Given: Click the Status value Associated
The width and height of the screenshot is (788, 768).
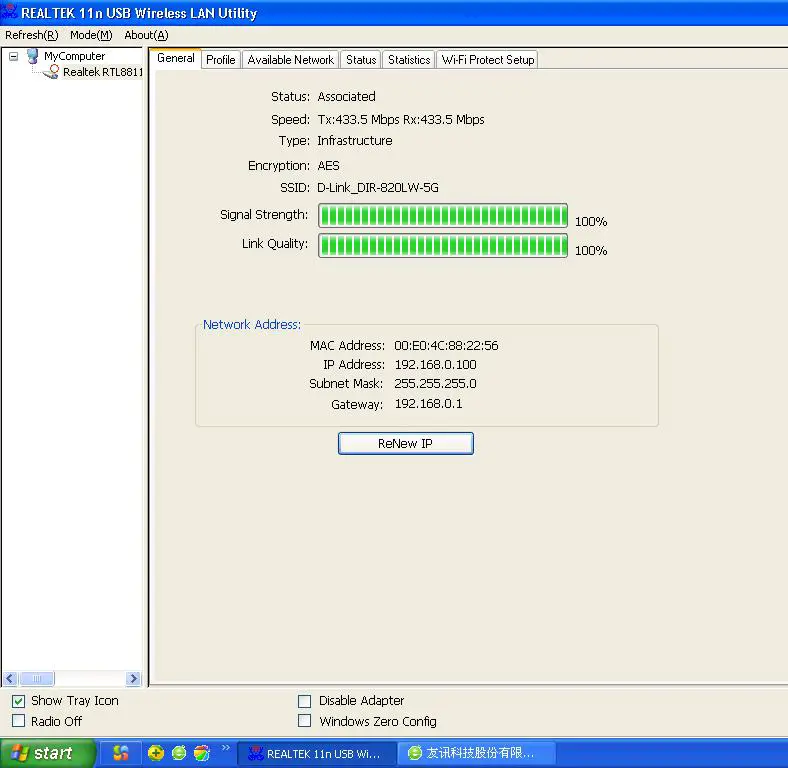Looking at the screenshot, I should 346,97.
